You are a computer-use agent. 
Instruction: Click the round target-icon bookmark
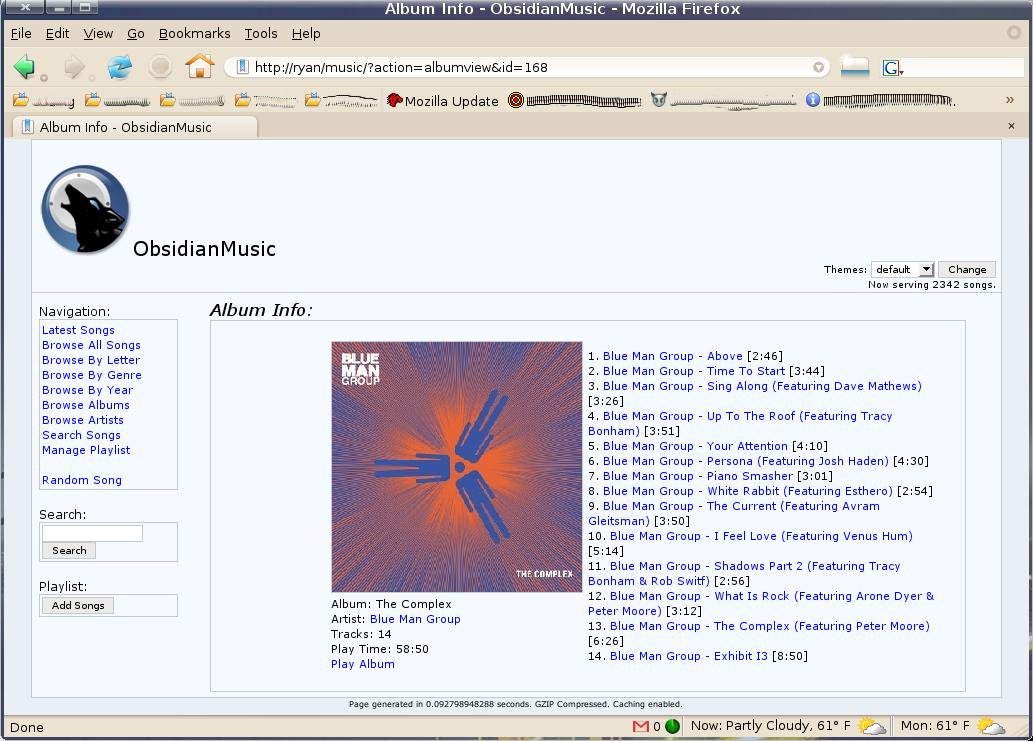[516, 100]
